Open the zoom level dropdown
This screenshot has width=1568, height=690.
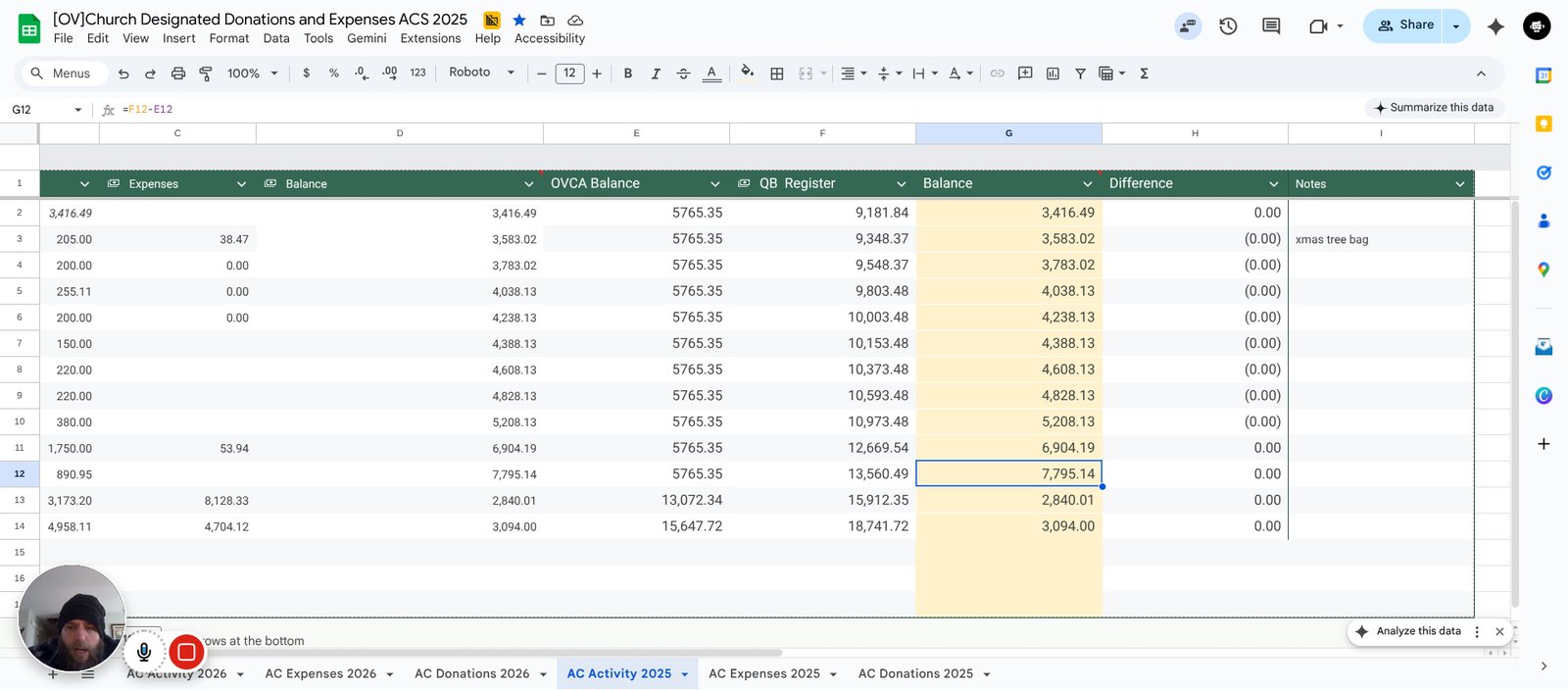pos(253,74)
